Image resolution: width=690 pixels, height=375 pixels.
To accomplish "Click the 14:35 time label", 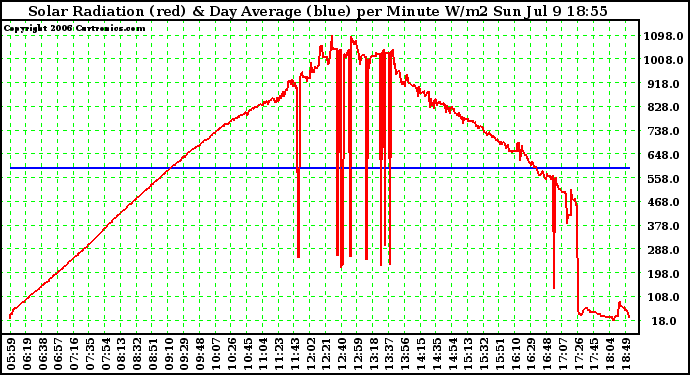I will click(437, 354).
